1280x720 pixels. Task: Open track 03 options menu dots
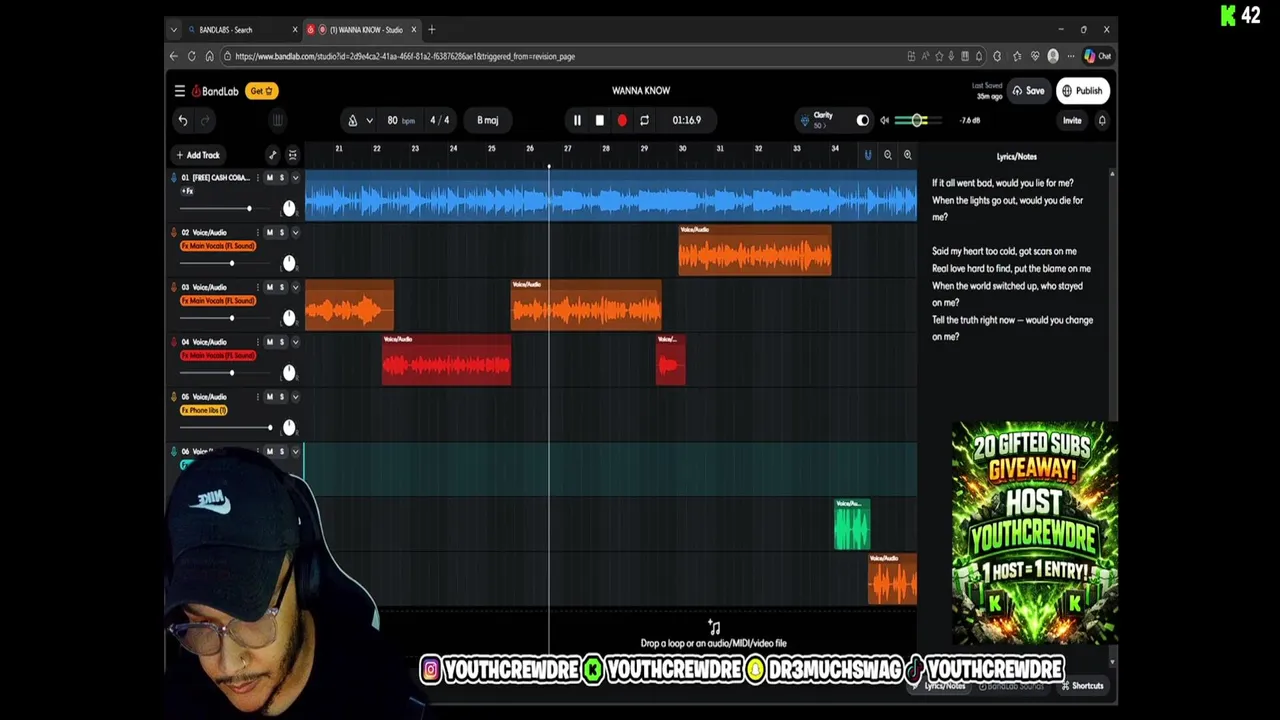pos(257,287)
